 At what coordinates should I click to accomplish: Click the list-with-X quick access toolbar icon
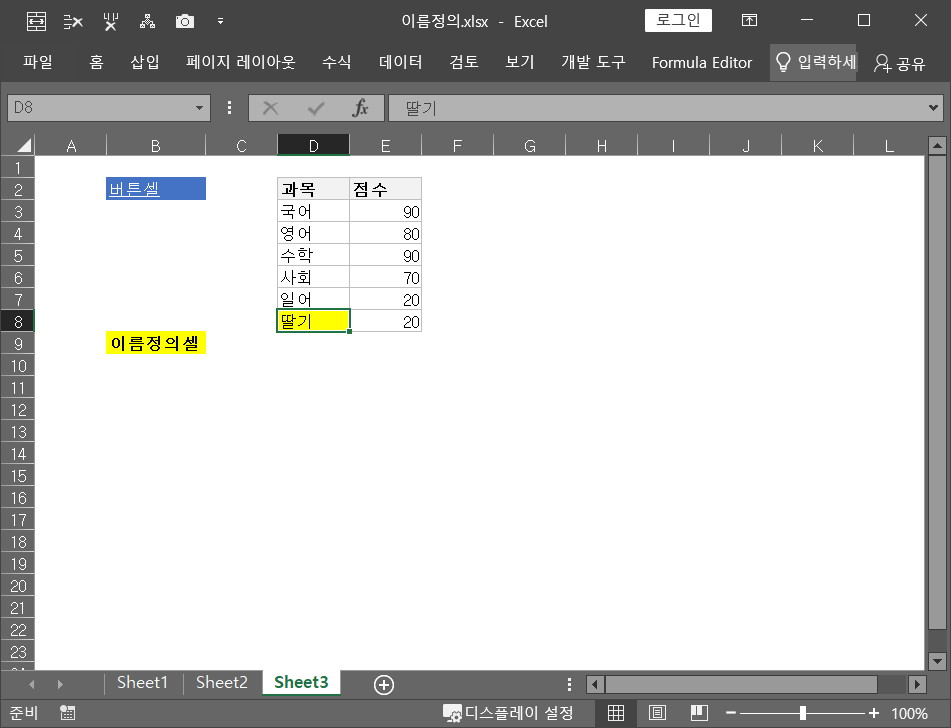click(73, 22)
